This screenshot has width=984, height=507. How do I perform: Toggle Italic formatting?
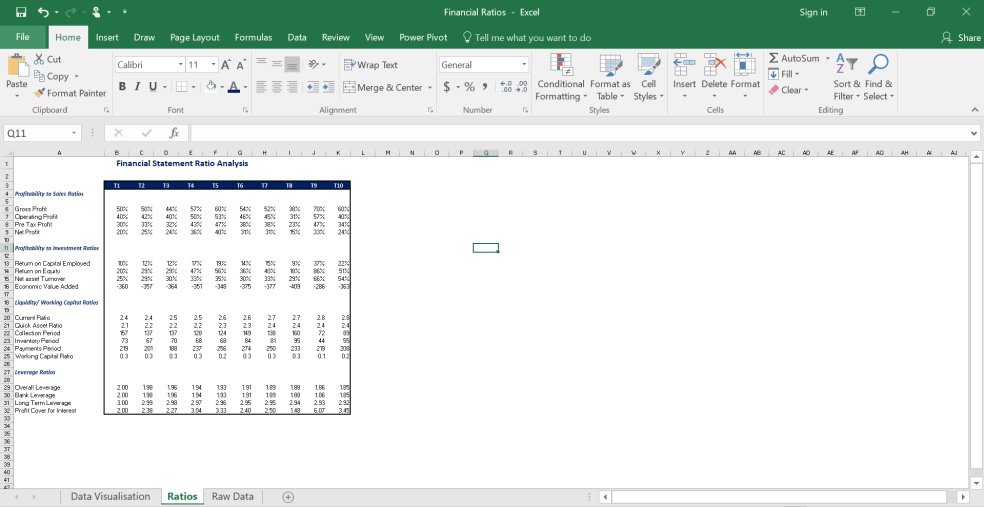[137, 87]
